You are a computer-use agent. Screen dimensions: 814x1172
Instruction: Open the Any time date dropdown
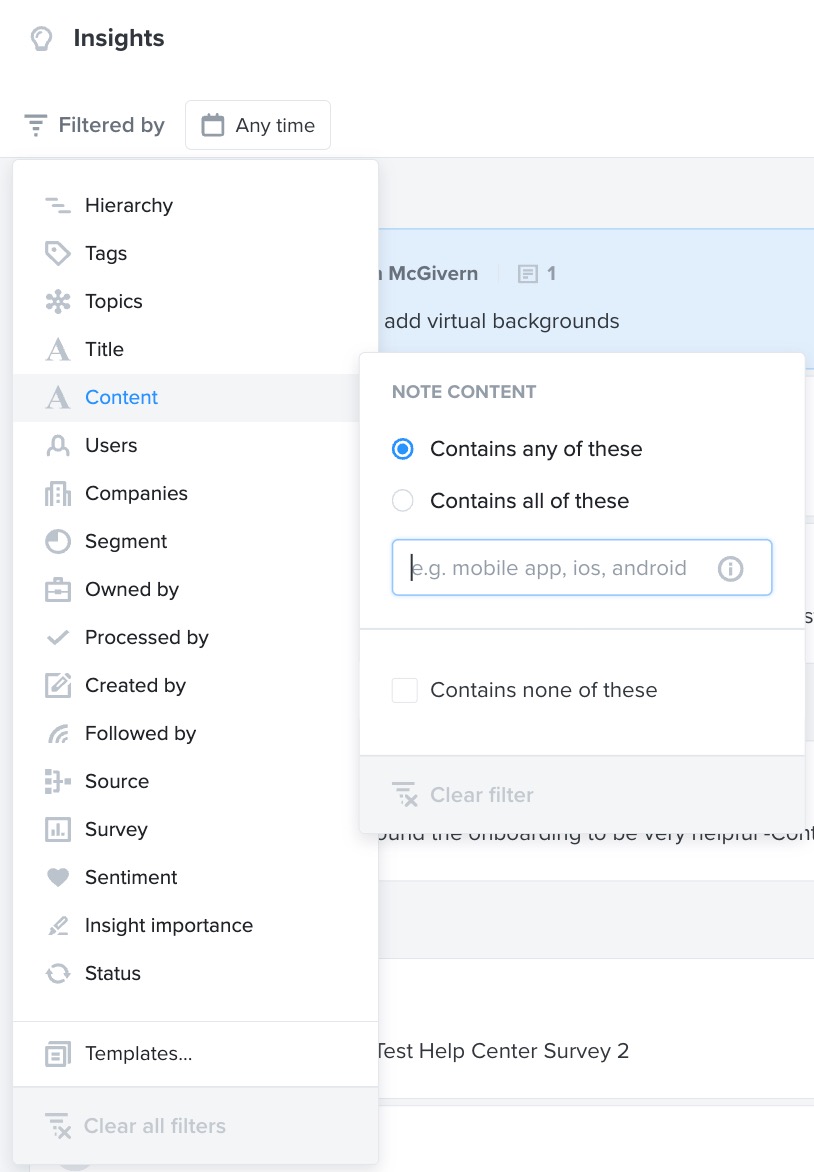pos(258,125)
